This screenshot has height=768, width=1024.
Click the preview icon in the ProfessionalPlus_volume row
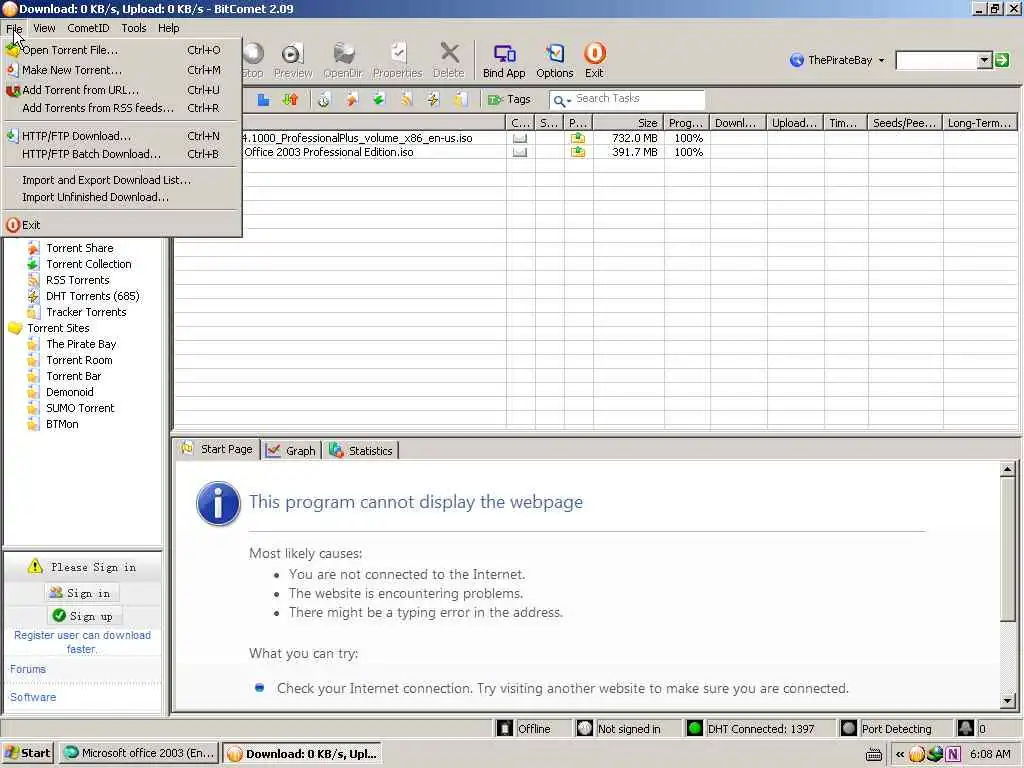(x=578, y=138)
